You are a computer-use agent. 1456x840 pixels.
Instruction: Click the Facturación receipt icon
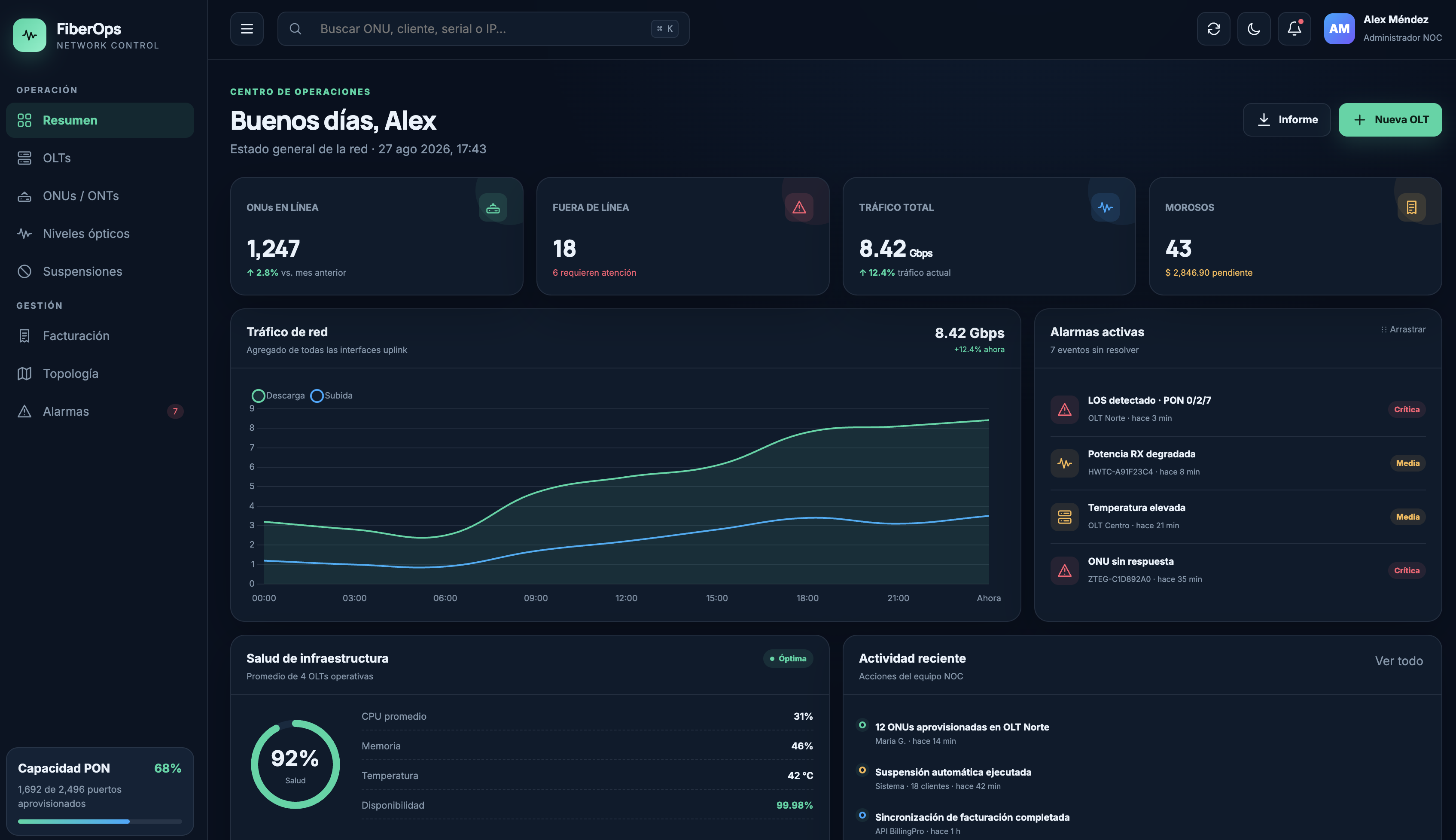[24, 336]
